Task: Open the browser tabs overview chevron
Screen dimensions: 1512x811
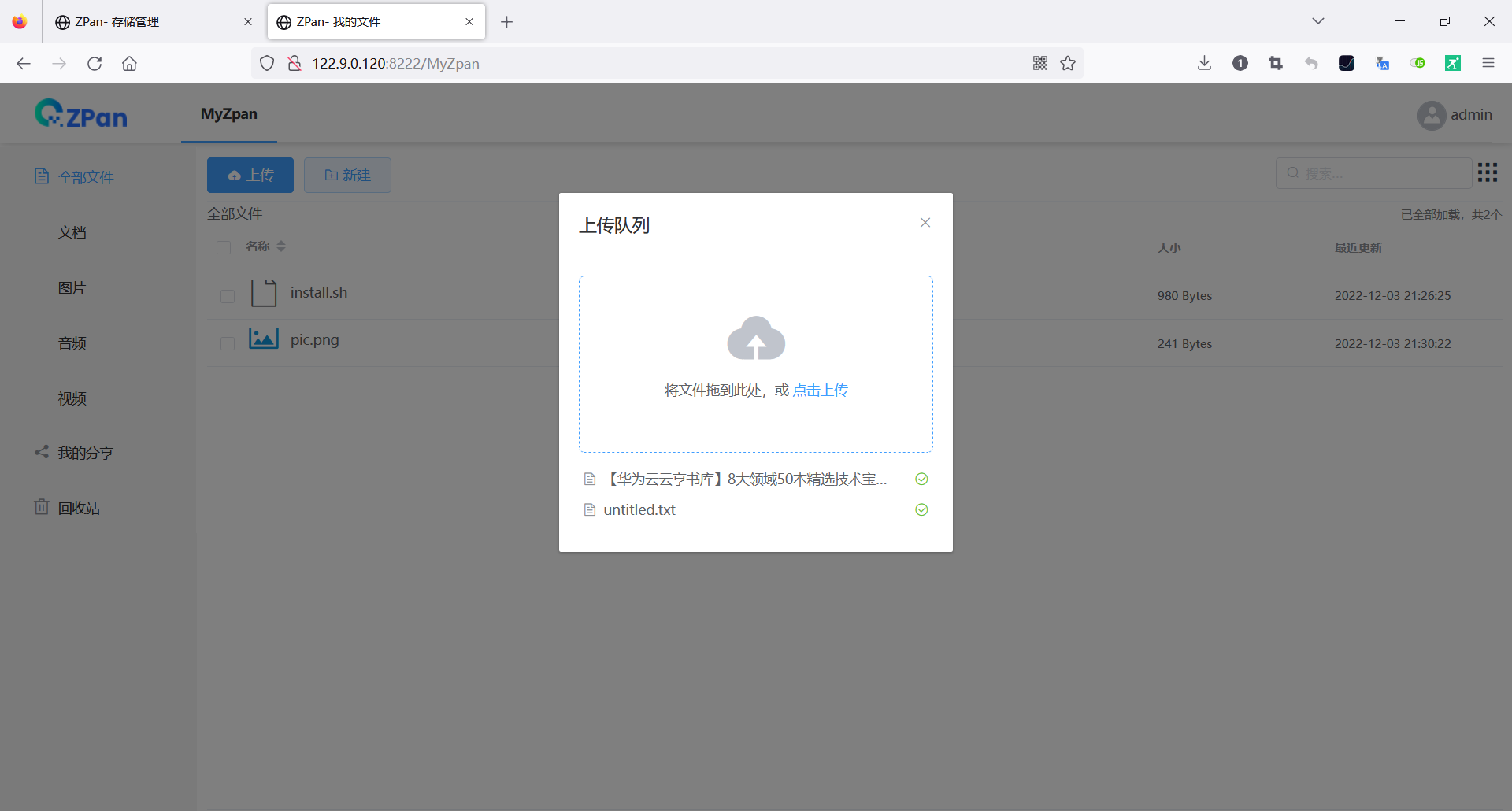Action: 1318,21
